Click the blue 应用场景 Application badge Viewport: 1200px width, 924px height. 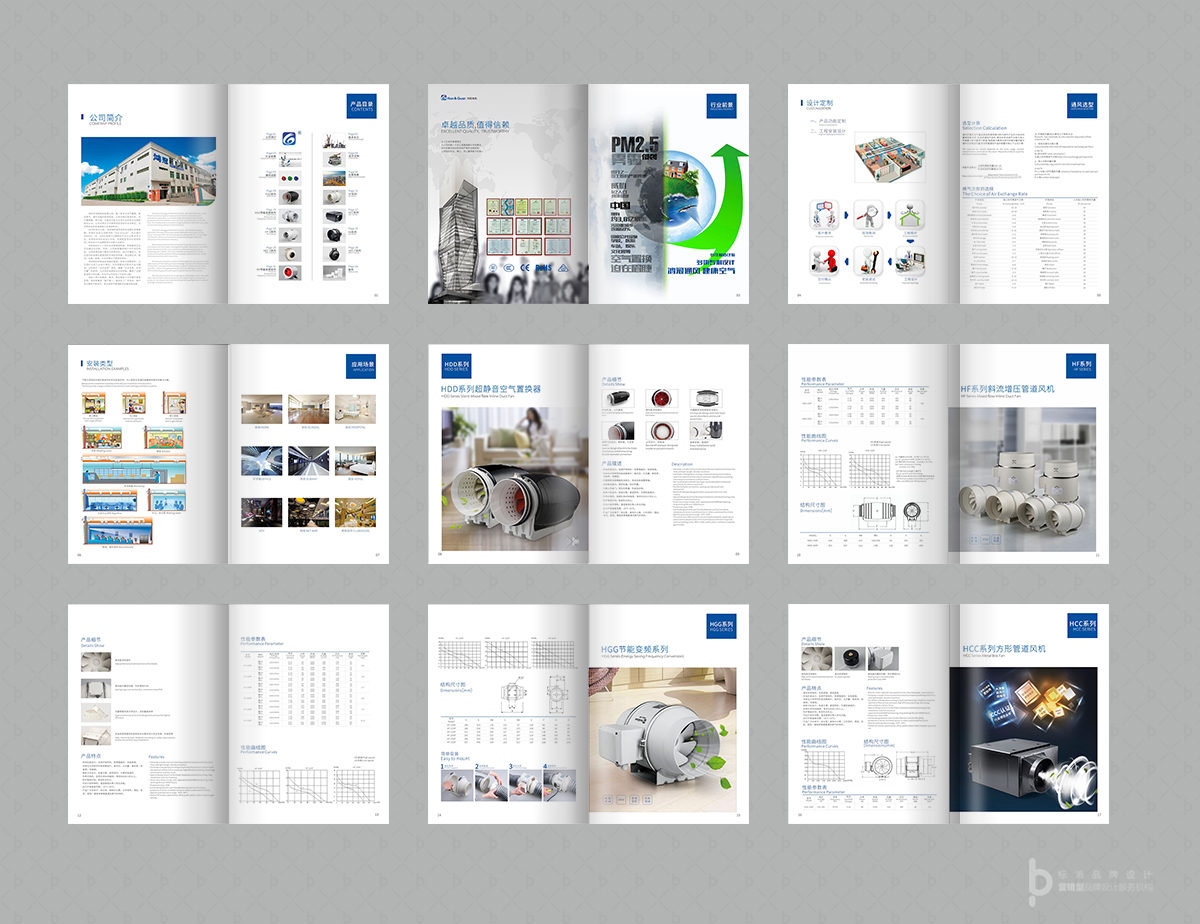(x=361, y=365)
